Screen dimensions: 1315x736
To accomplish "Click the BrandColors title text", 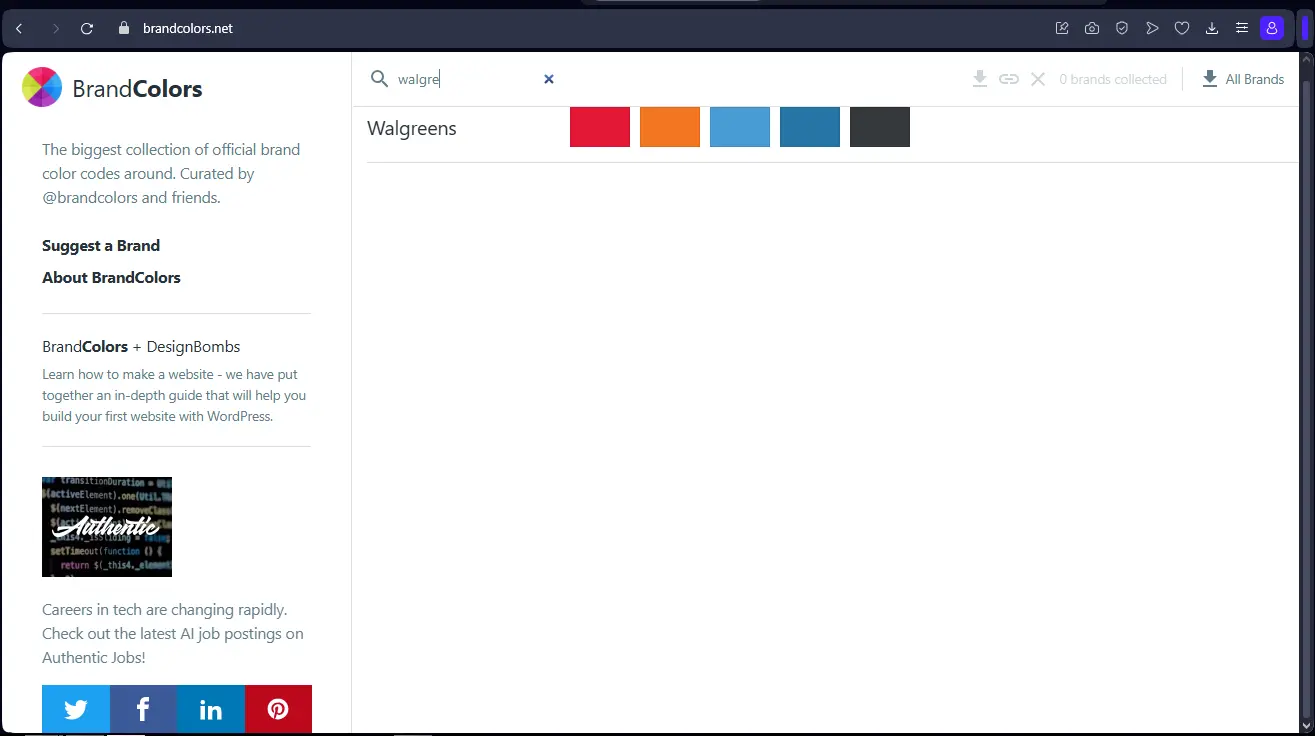I will [x=137, y=89].
